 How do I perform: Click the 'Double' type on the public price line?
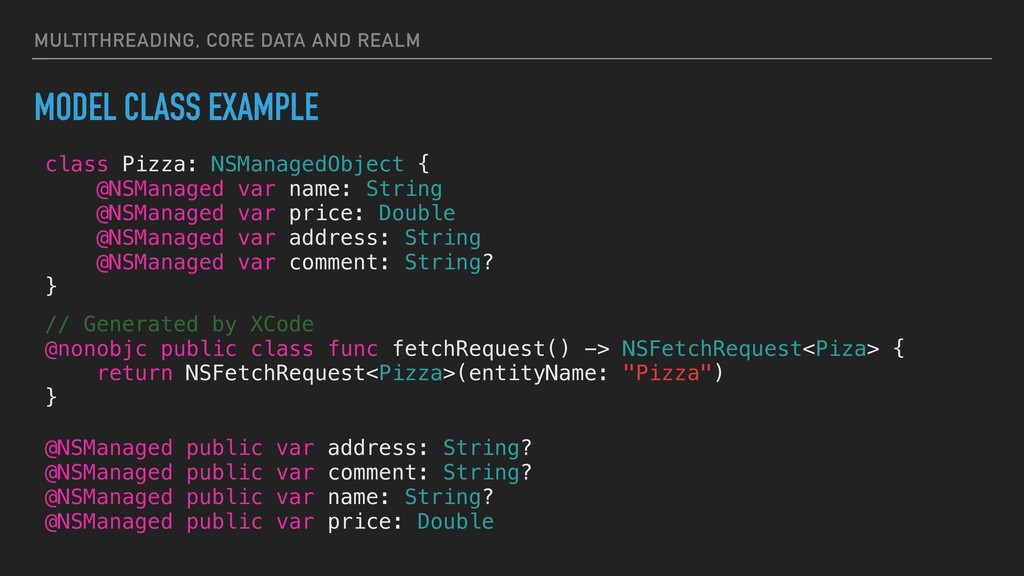(x=456, y=521)
